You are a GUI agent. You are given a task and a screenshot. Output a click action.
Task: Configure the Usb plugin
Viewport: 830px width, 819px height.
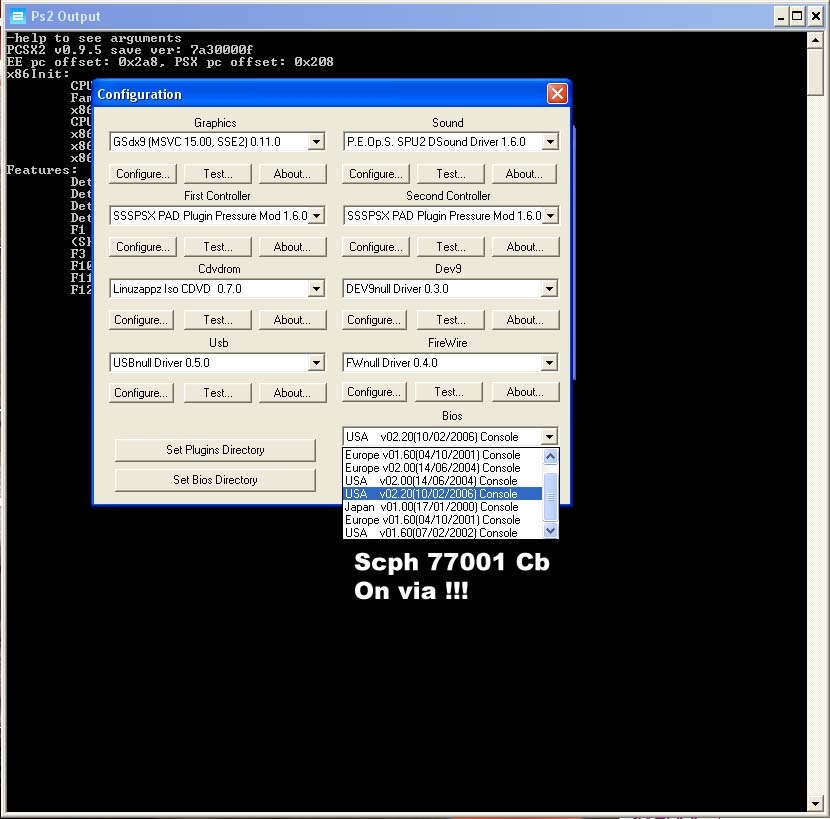(141, 393)
